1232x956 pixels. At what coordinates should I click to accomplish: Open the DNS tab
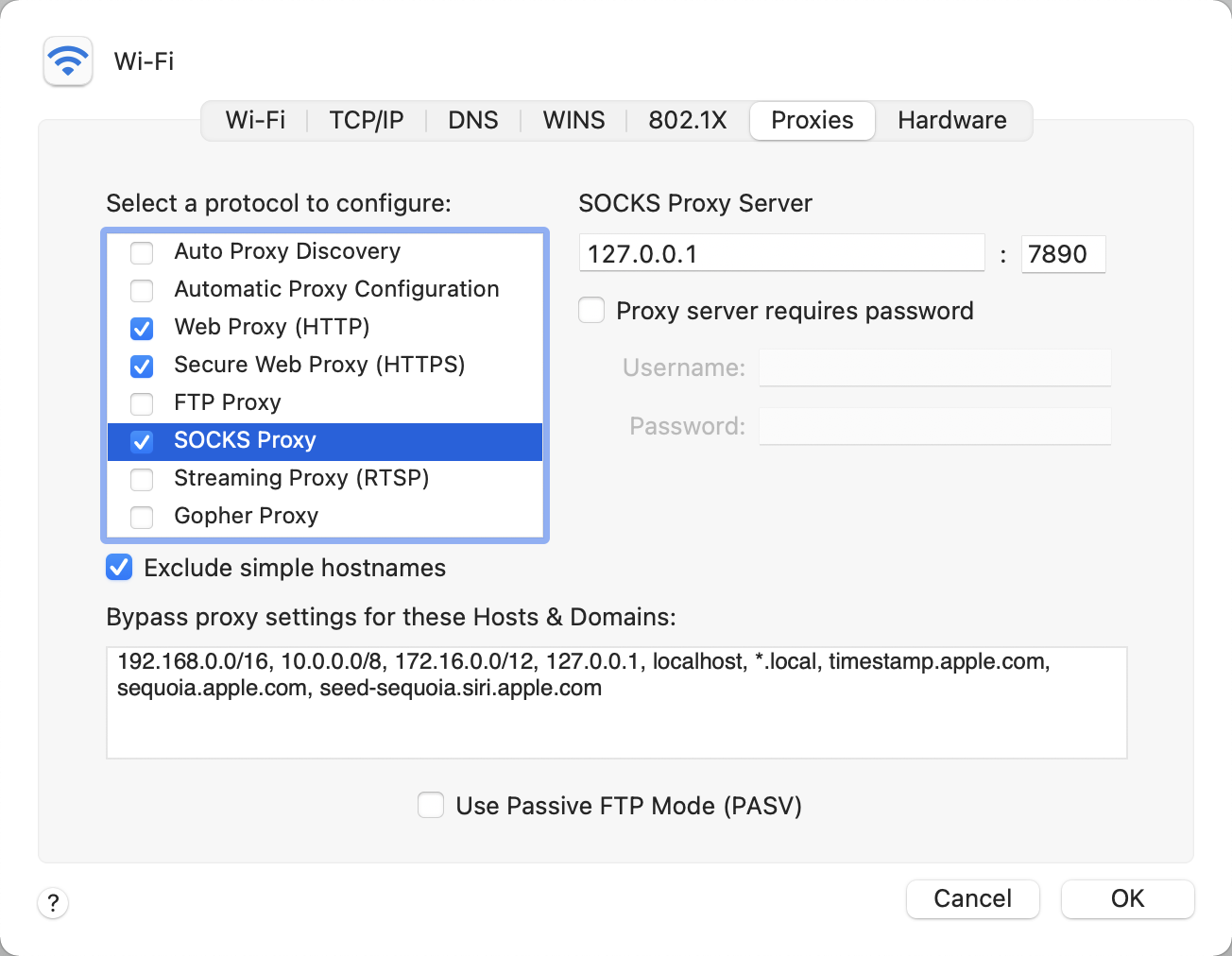click(x=473, y=120)
